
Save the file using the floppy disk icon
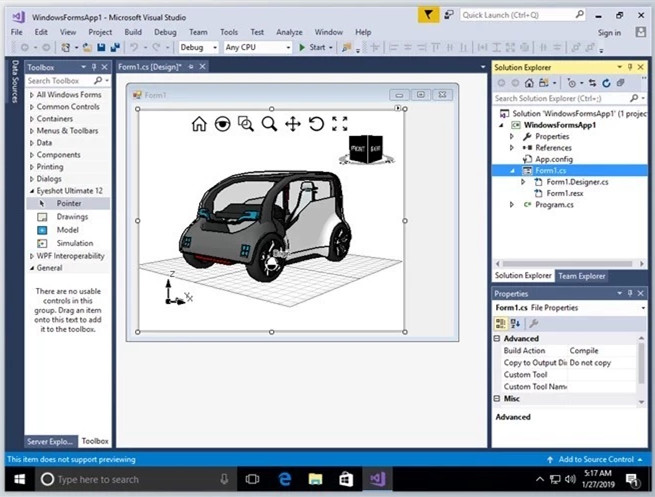(x=101, y=47)
